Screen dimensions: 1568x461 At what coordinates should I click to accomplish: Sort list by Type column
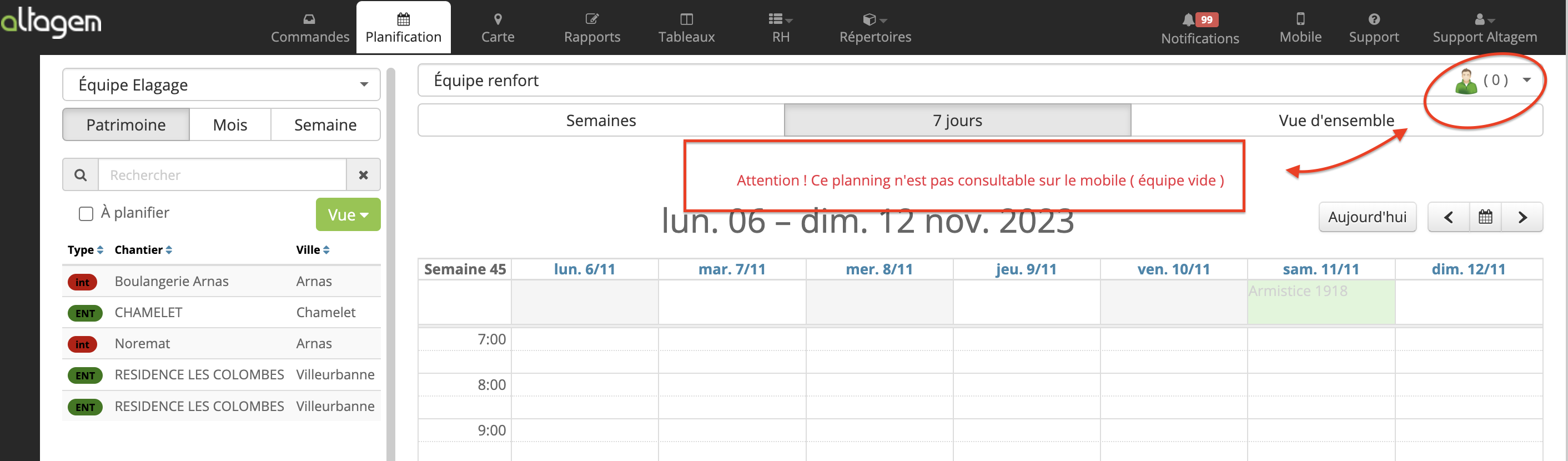[x=85, y=250]
